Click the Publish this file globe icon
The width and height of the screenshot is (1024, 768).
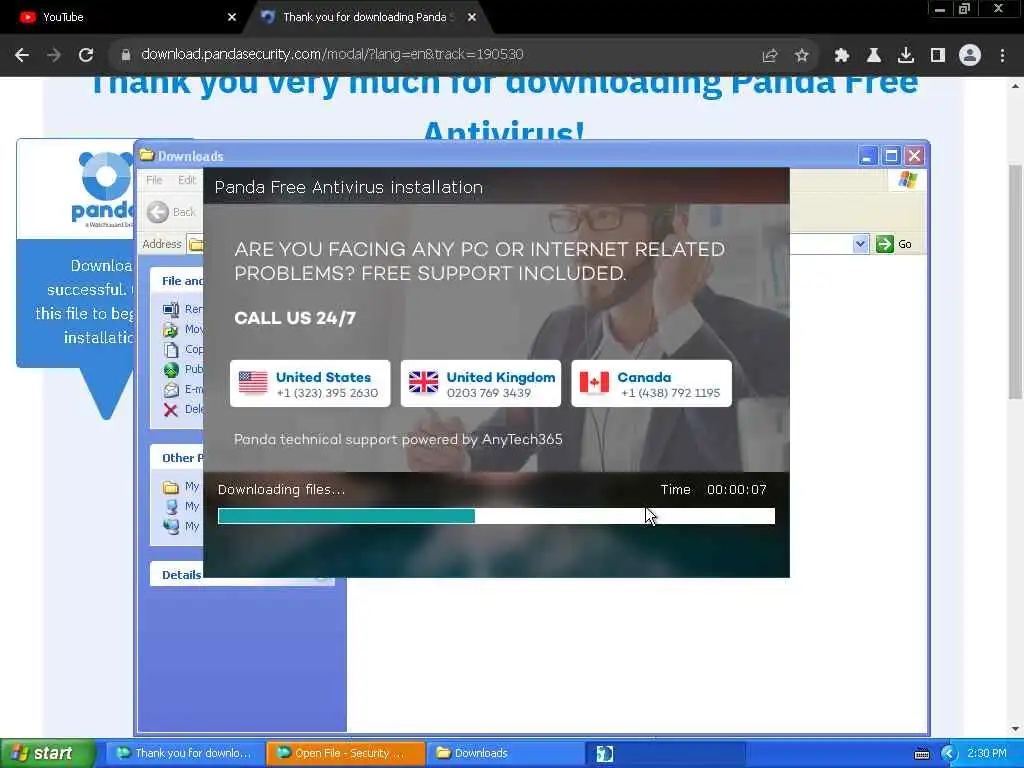pos(171,370)
